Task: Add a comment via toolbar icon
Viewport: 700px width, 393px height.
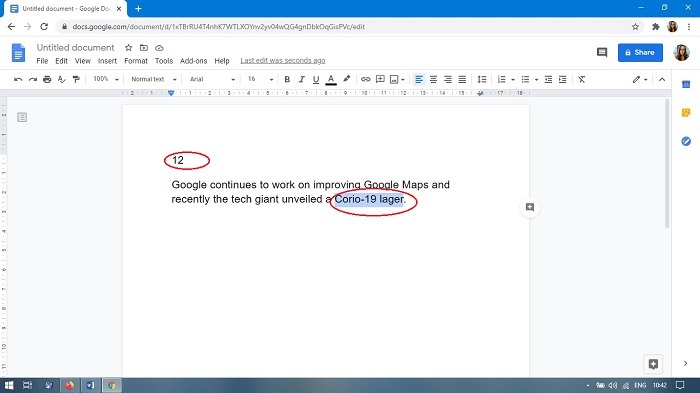Action: click(x=380, y=79)
